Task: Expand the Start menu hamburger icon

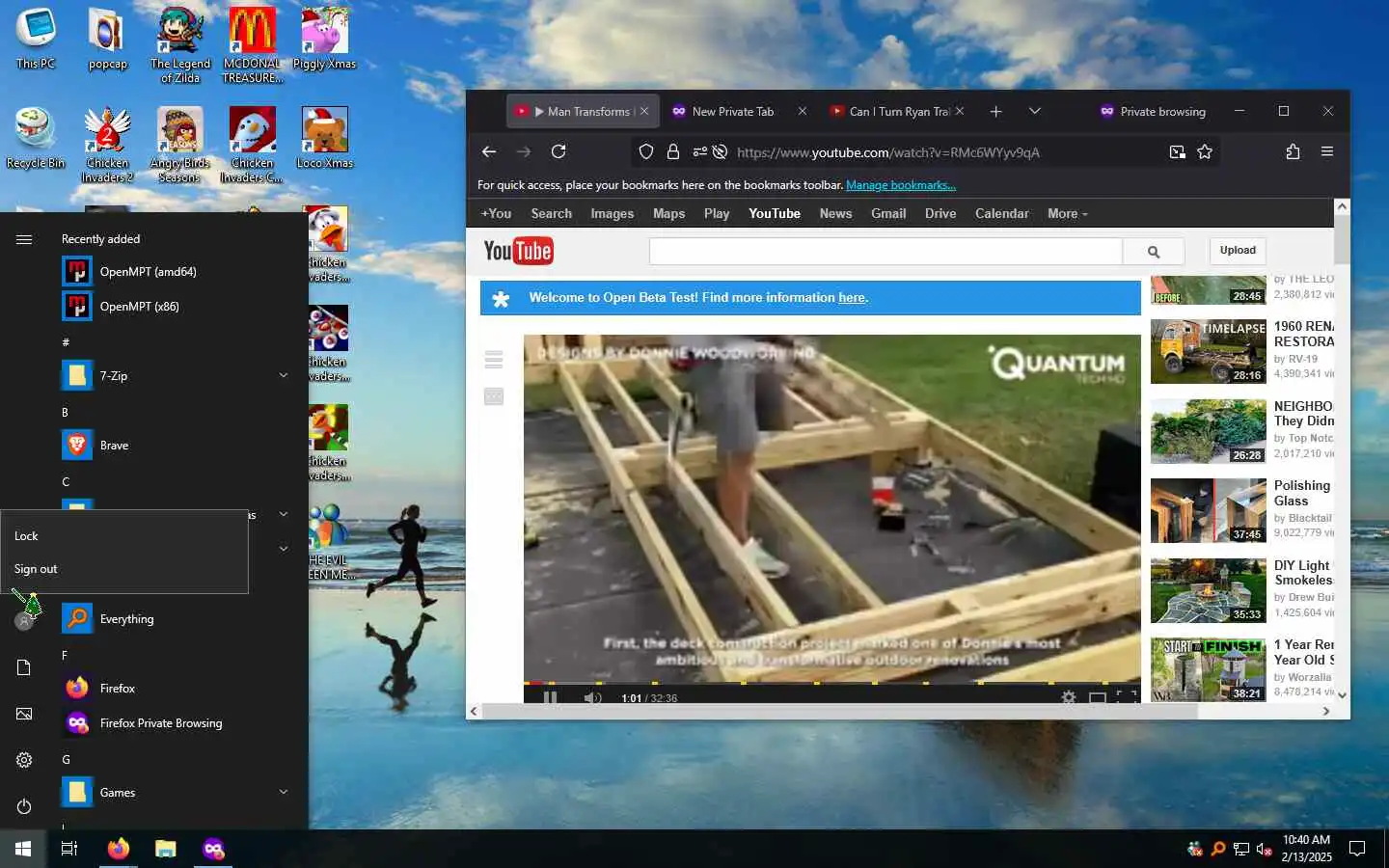Action: (24, 239)
